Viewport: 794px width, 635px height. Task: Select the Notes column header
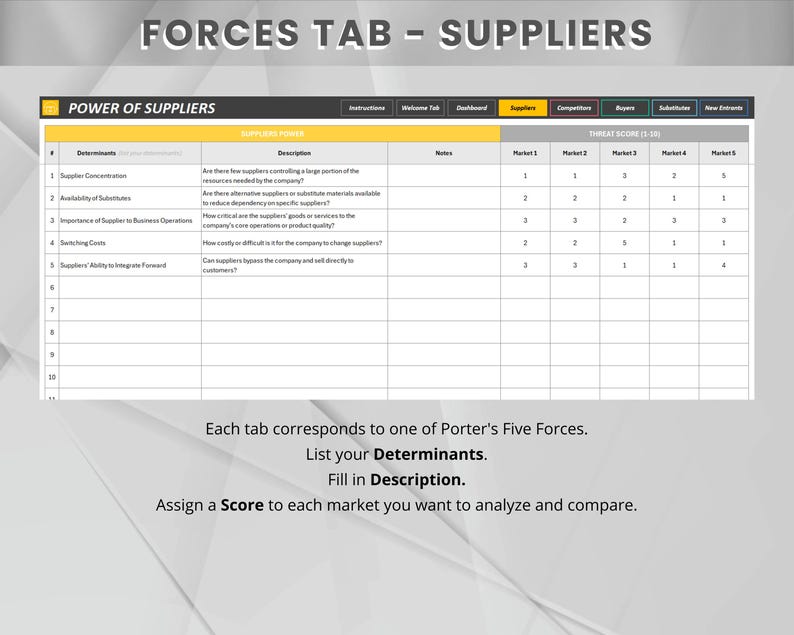444,153
